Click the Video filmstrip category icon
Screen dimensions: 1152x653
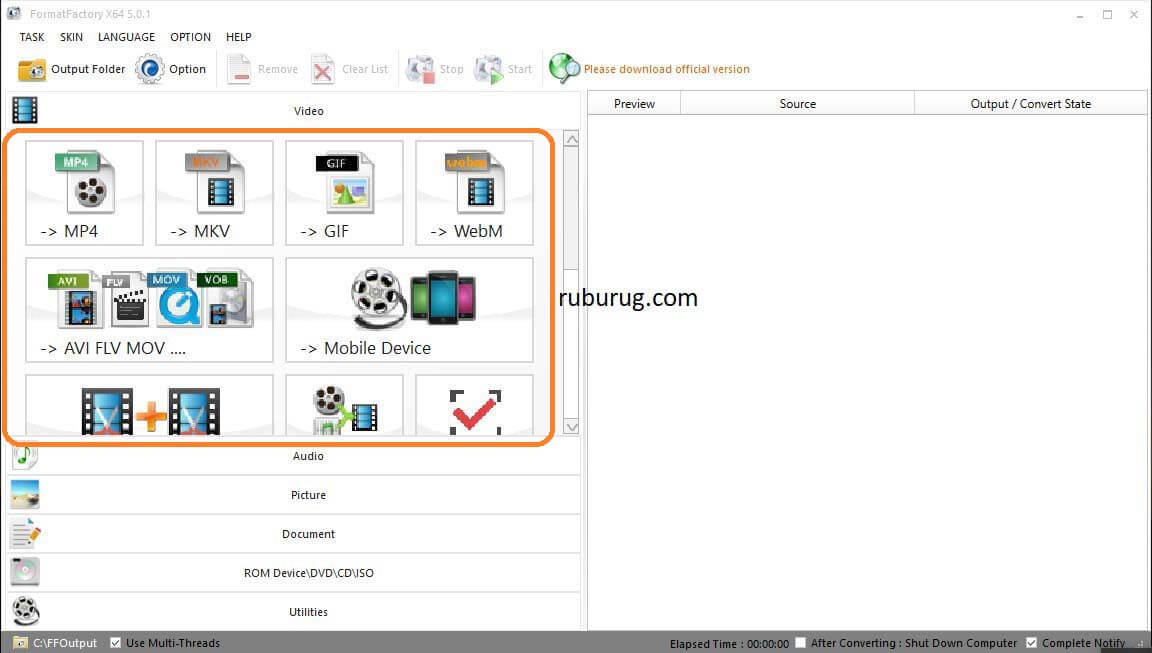coord(25,110)
